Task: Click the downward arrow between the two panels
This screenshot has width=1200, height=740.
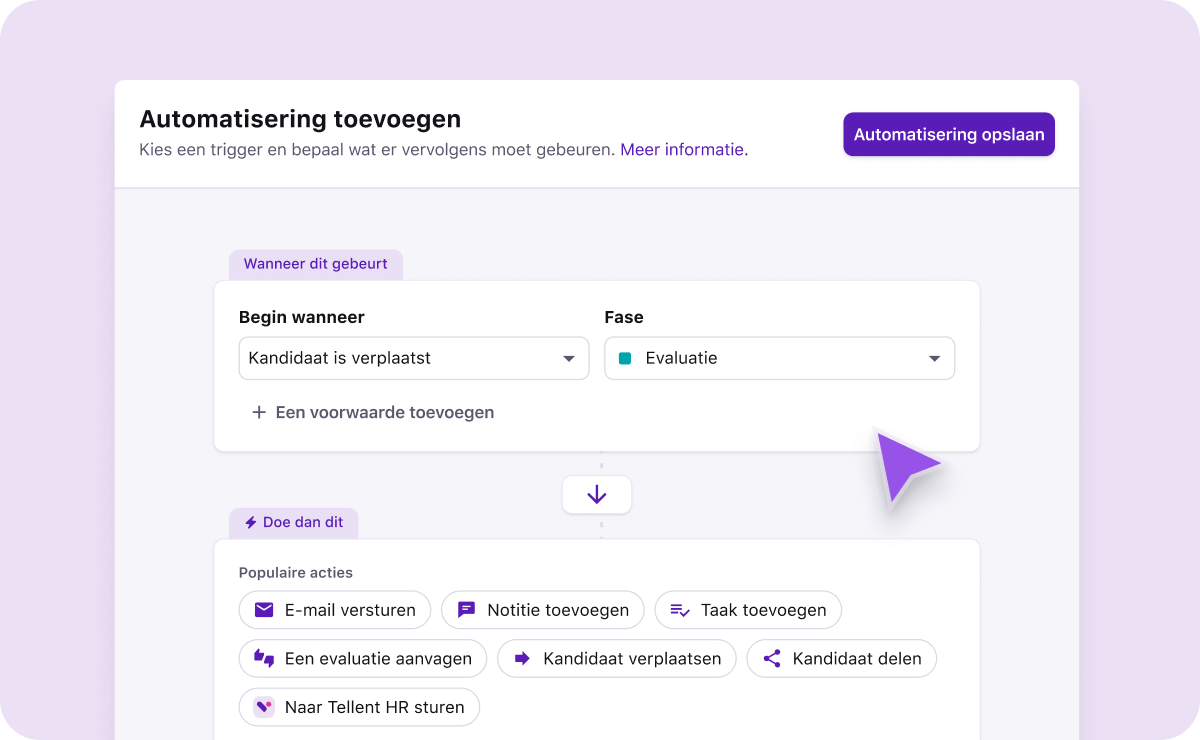Action: click(597, 494)
